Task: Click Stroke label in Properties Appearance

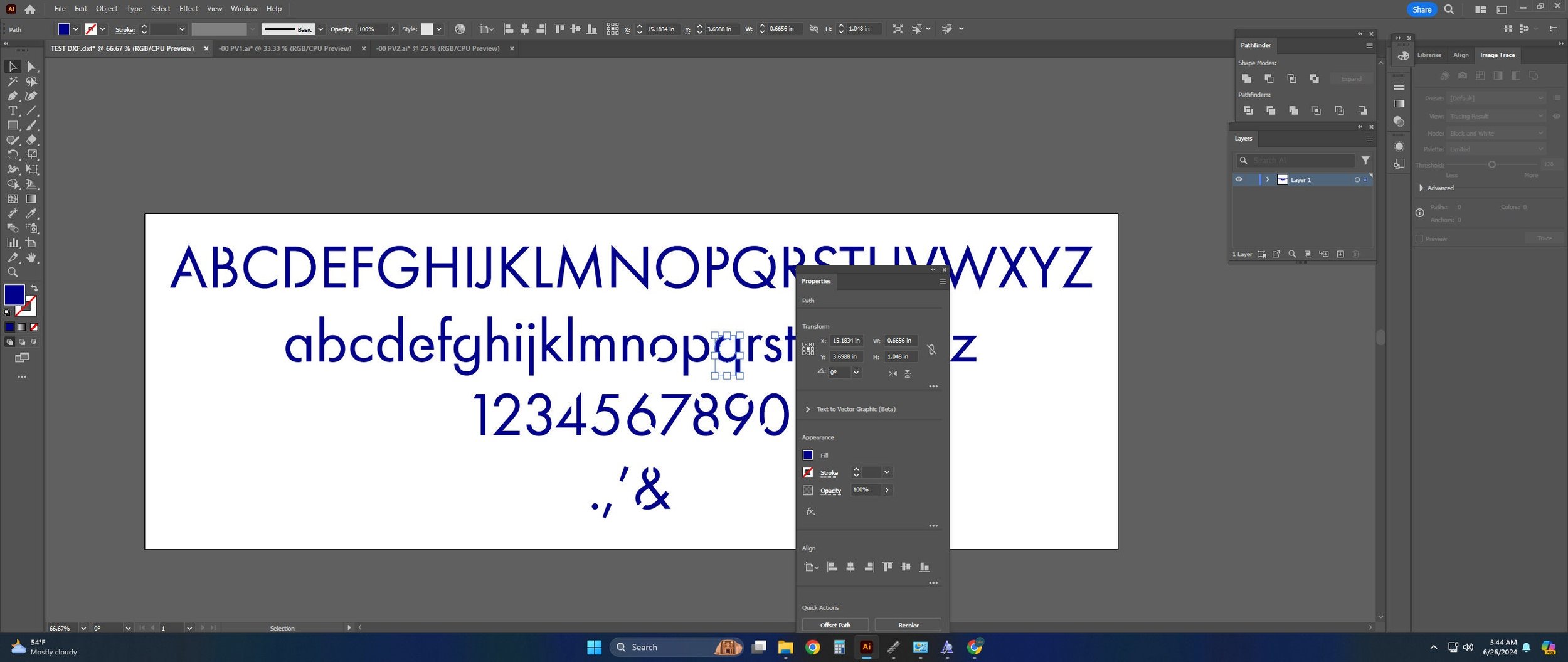Action: click(x=829, y=473)
